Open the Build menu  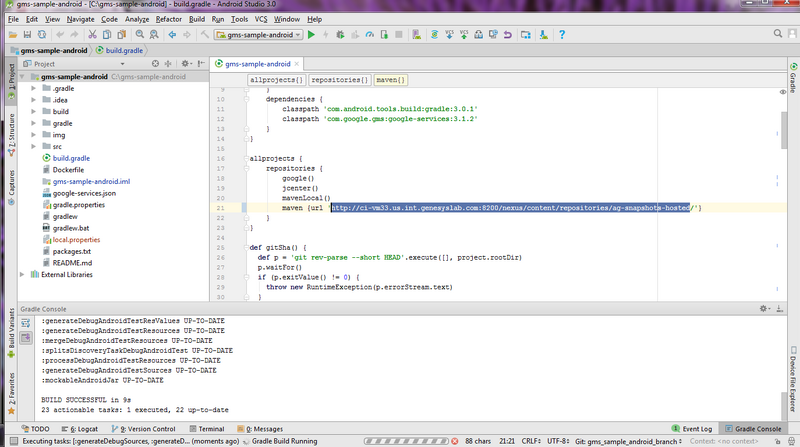click(x=197, y=19)
